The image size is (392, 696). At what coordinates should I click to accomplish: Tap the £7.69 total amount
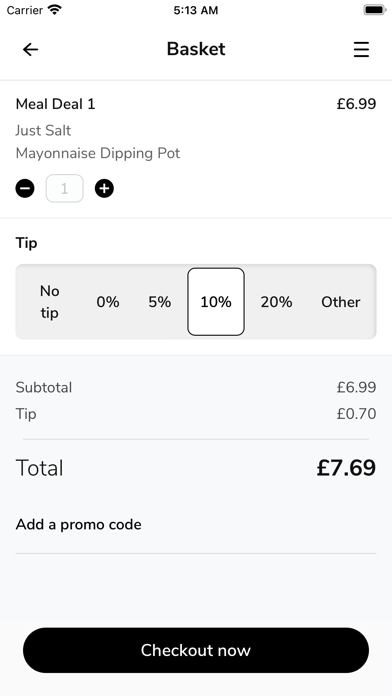346,468
